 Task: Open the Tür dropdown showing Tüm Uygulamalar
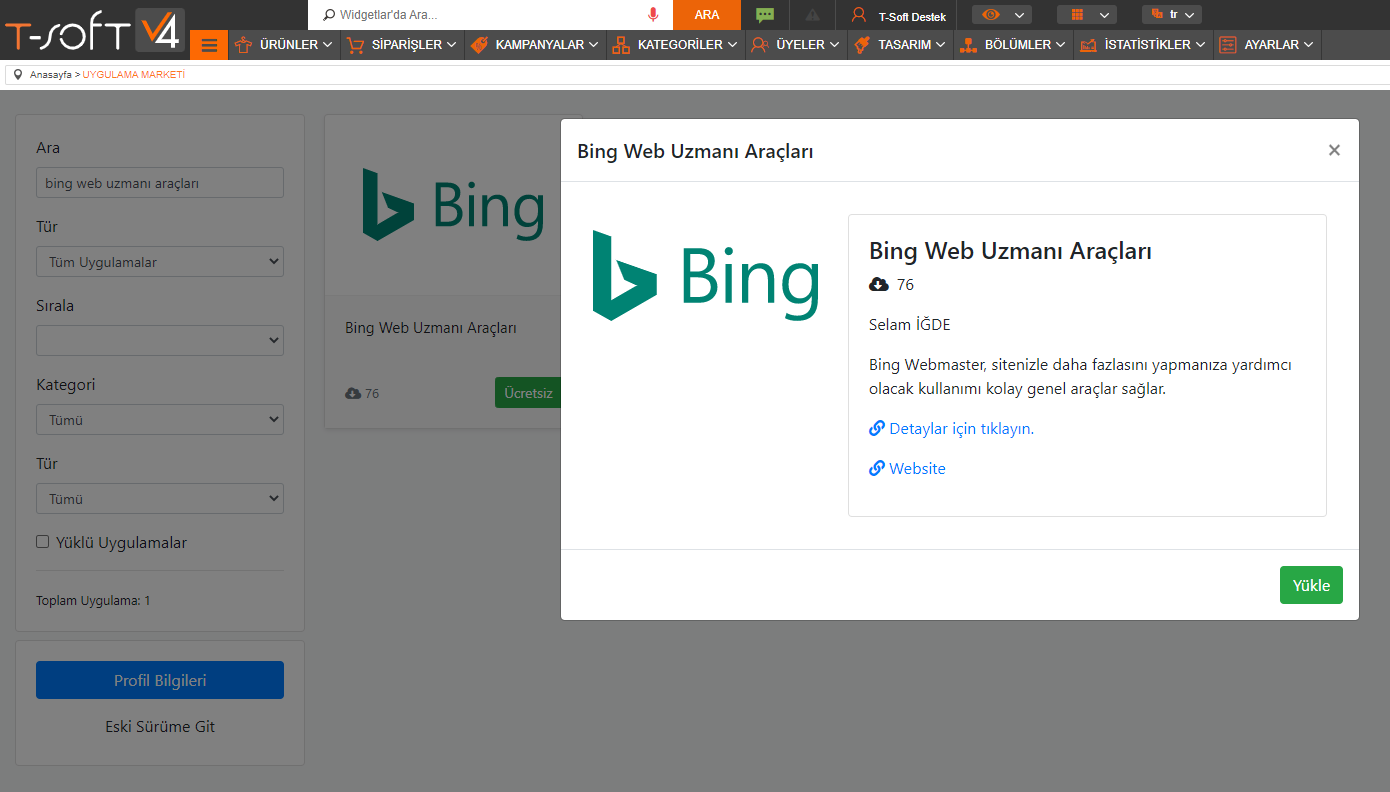pos(160,262)
